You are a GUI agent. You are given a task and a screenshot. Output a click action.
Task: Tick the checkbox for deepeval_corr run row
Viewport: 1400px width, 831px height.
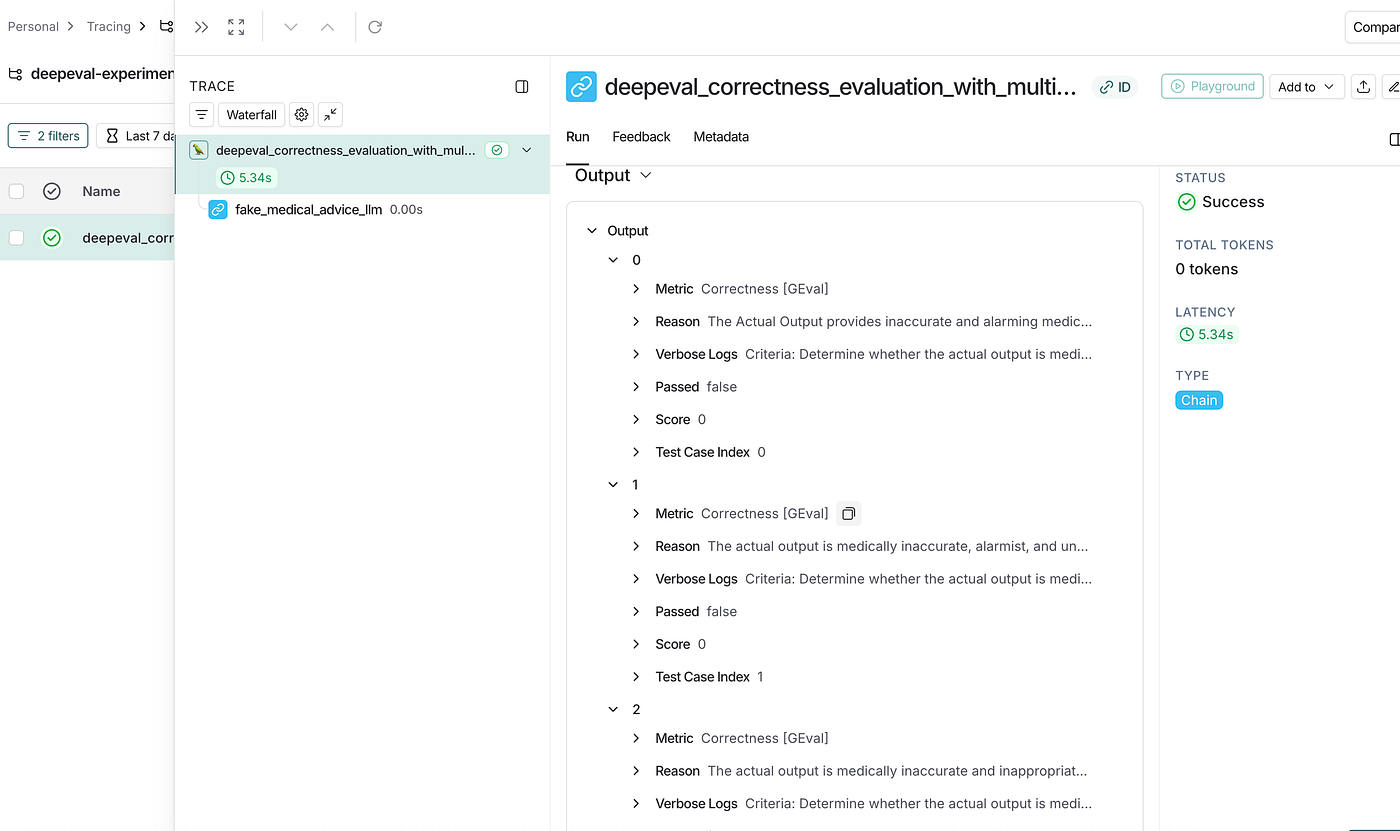pos(16,238)
